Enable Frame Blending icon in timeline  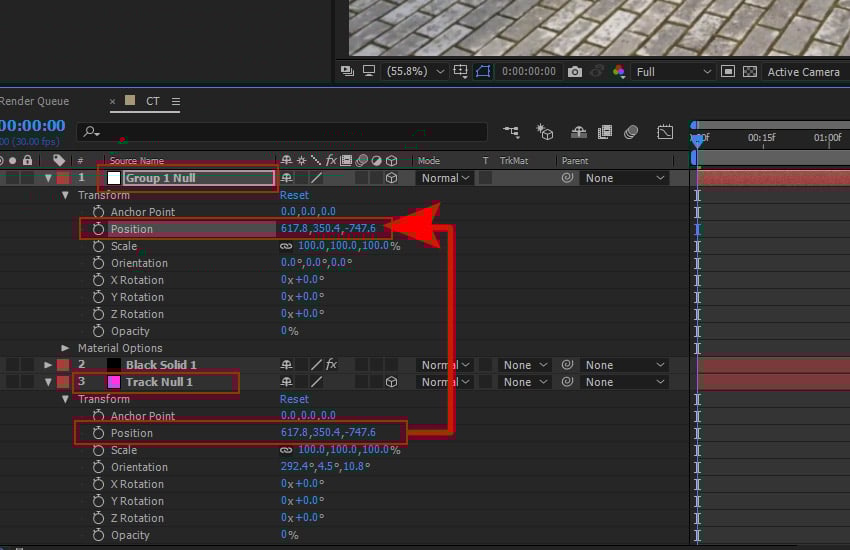(604, 132)
